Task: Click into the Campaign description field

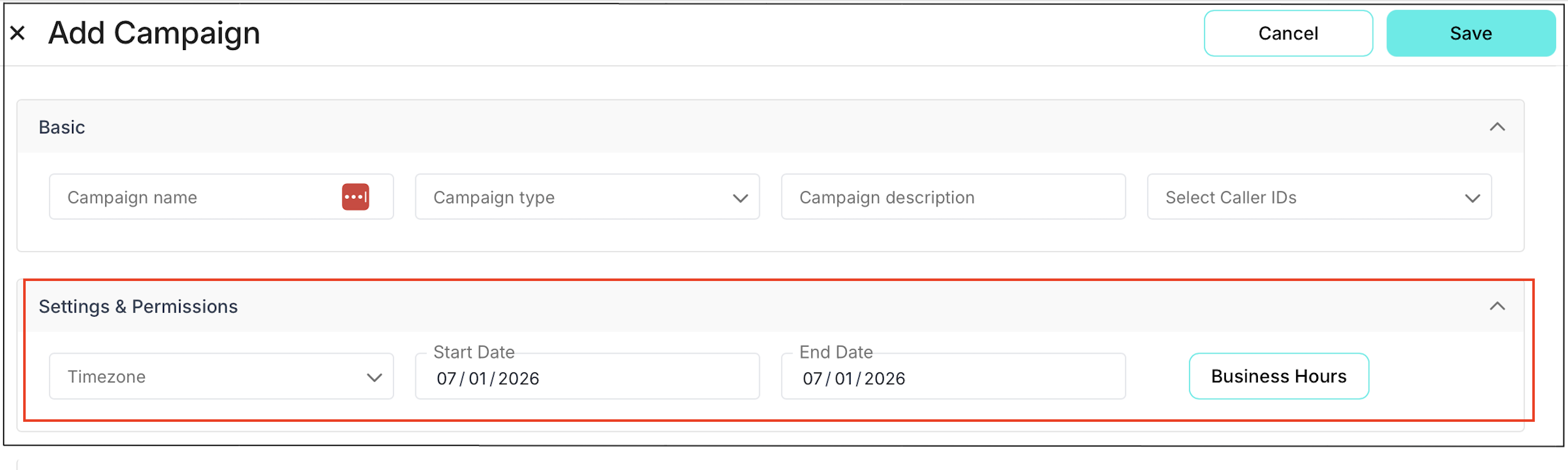Action: [952, 197]
